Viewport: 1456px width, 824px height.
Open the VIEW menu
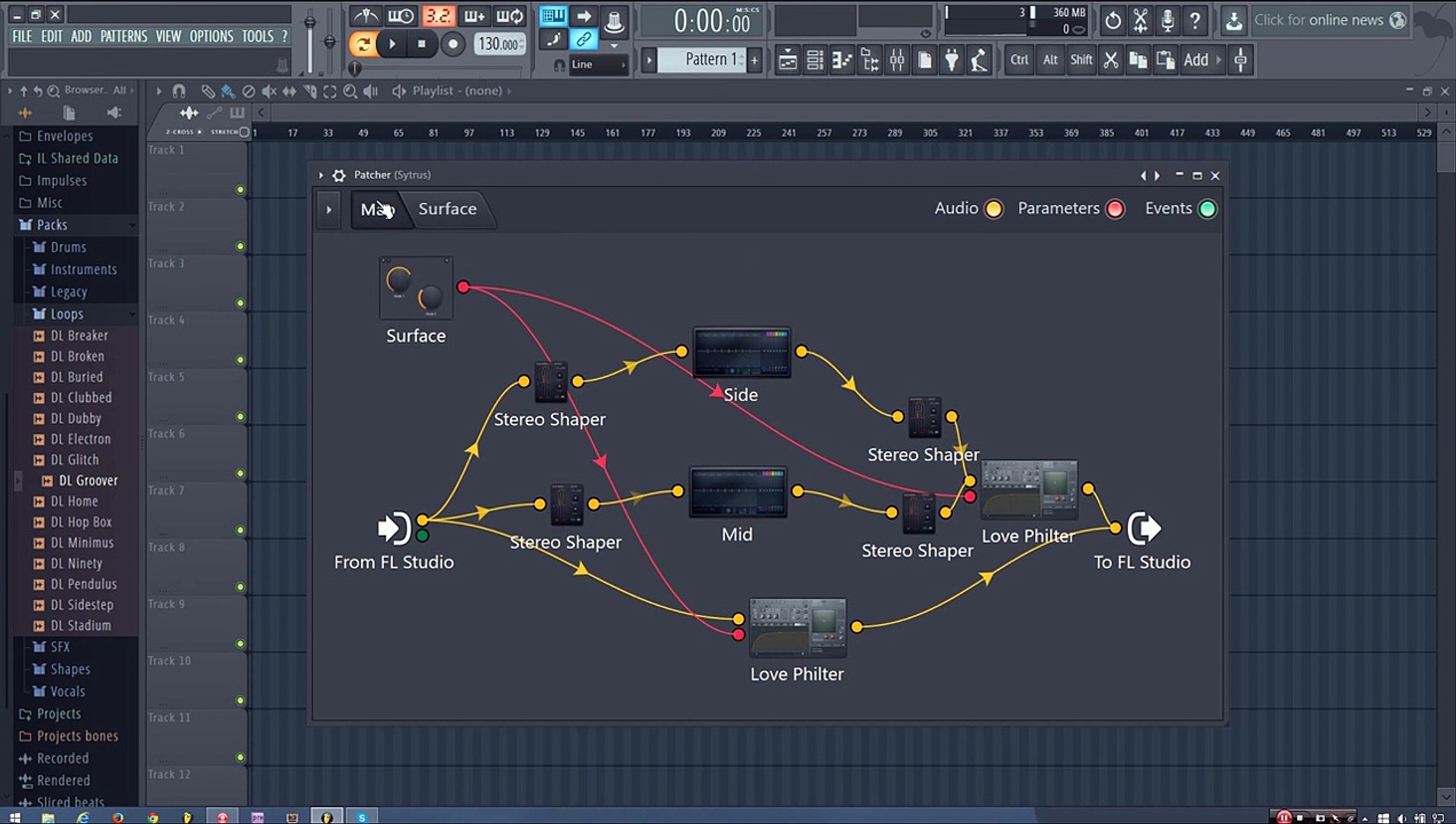tap(169, 37)
